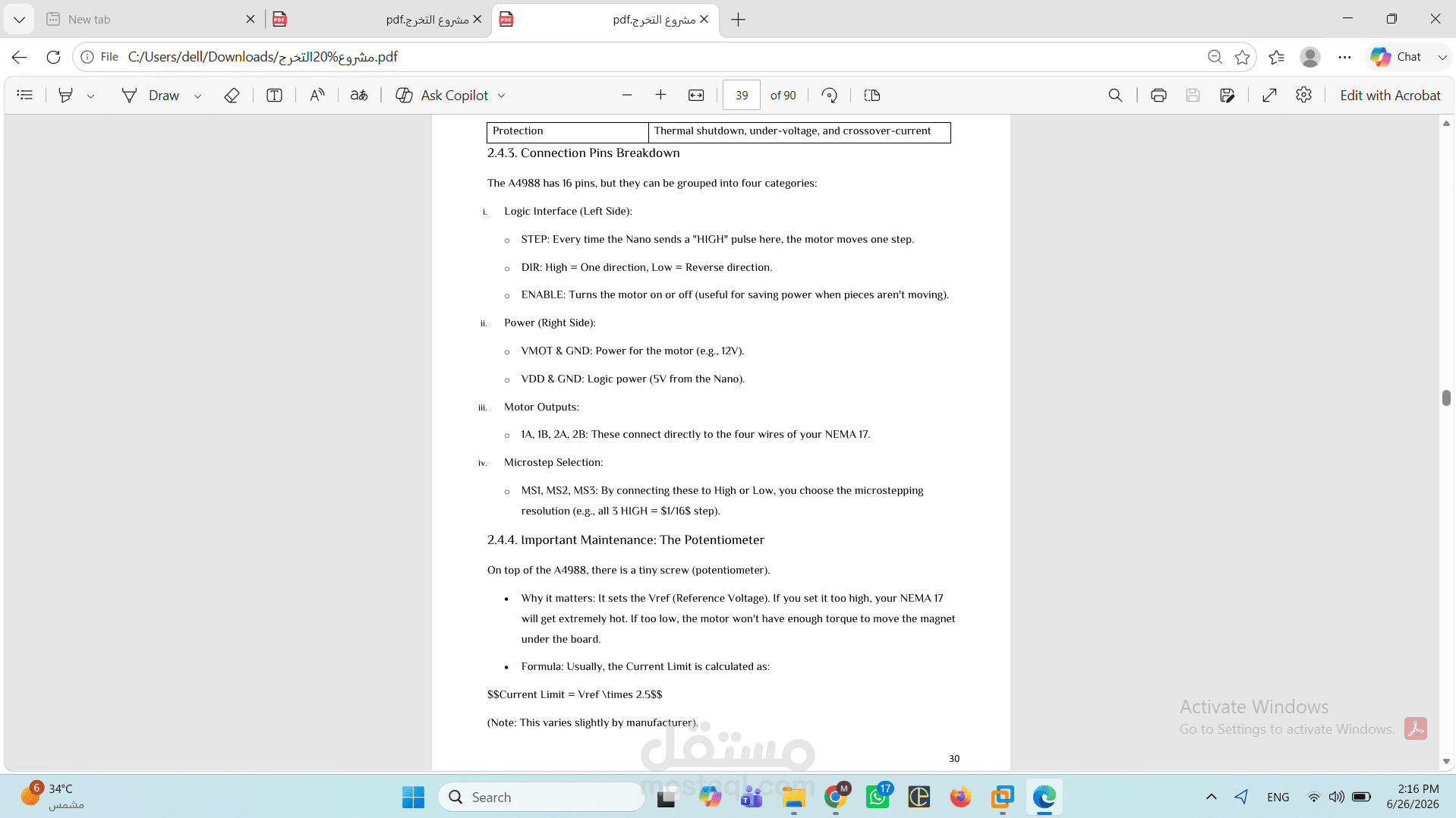Click the "Microstep Selection:" list item
The height and width of the screenshot is (818, 1456).
(553, 462)
